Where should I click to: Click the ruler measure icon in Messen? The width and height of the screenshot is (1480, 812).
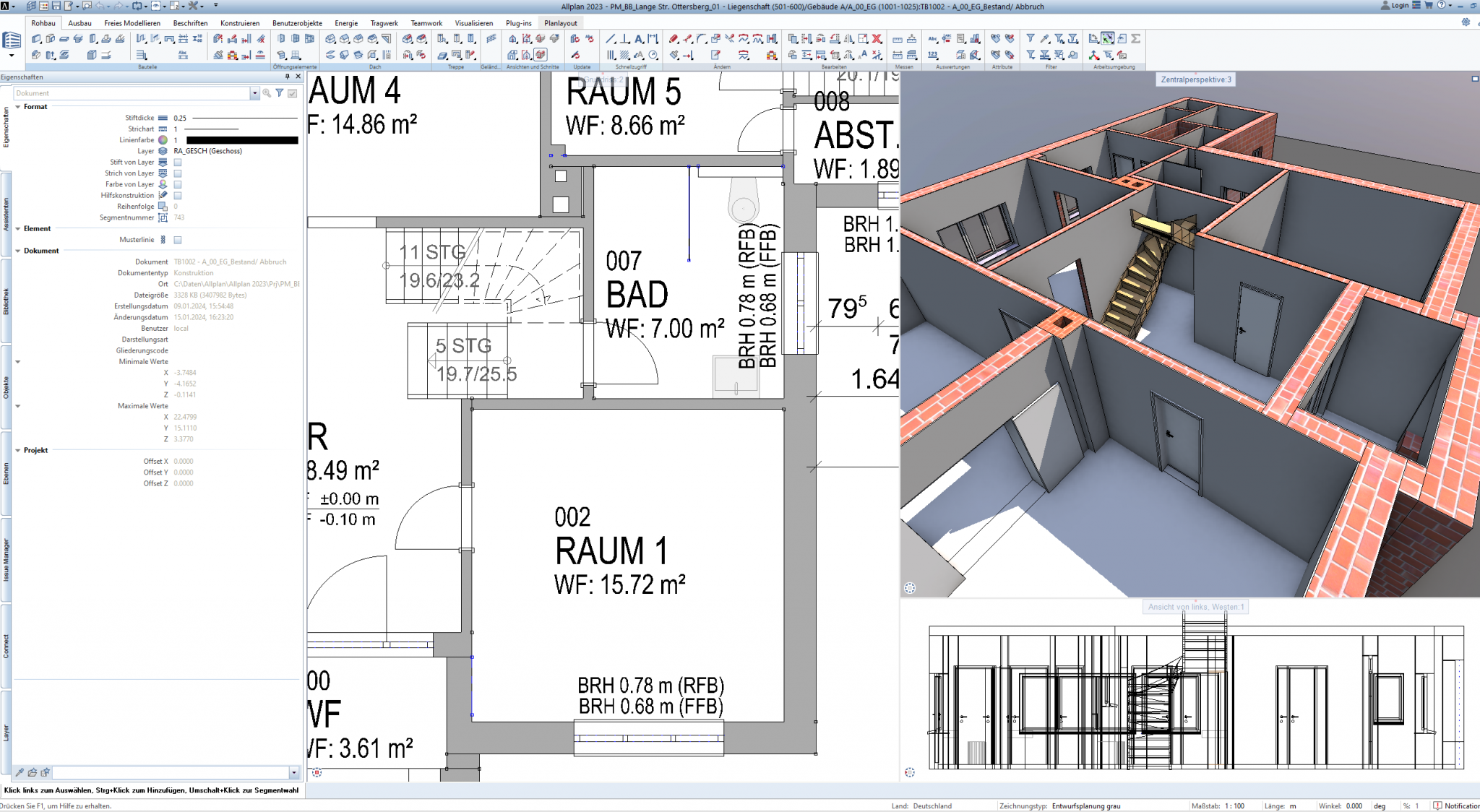(x=898, y=39)
